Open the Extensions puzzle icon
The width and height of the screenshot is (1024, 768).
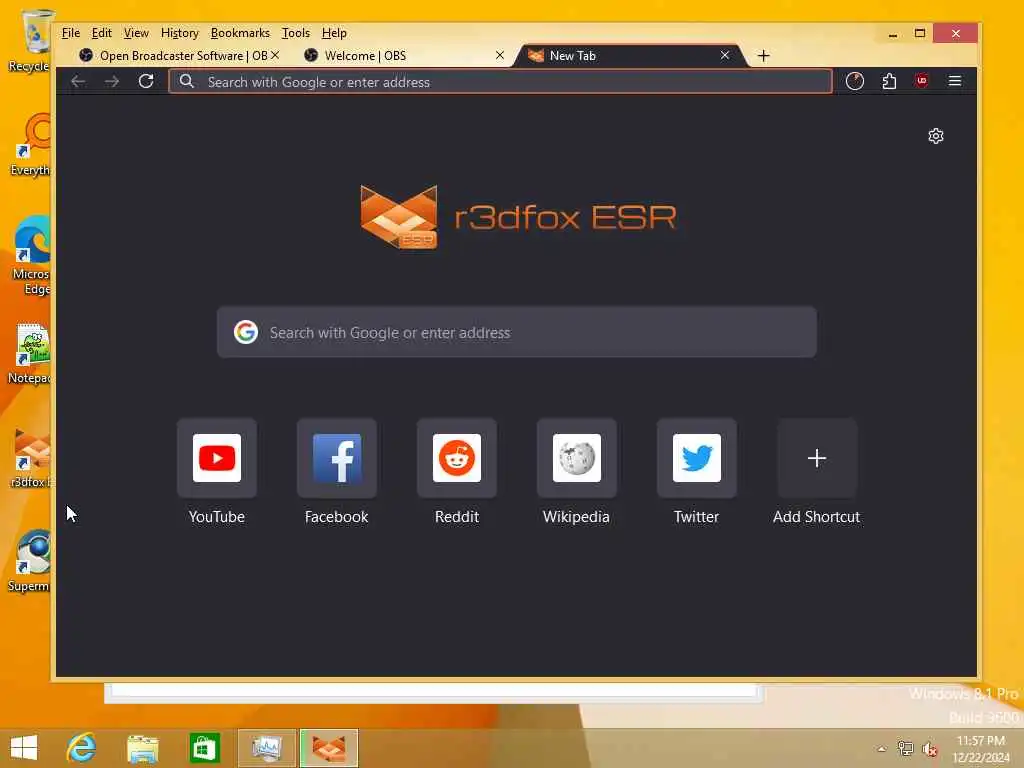click(889, 81)
